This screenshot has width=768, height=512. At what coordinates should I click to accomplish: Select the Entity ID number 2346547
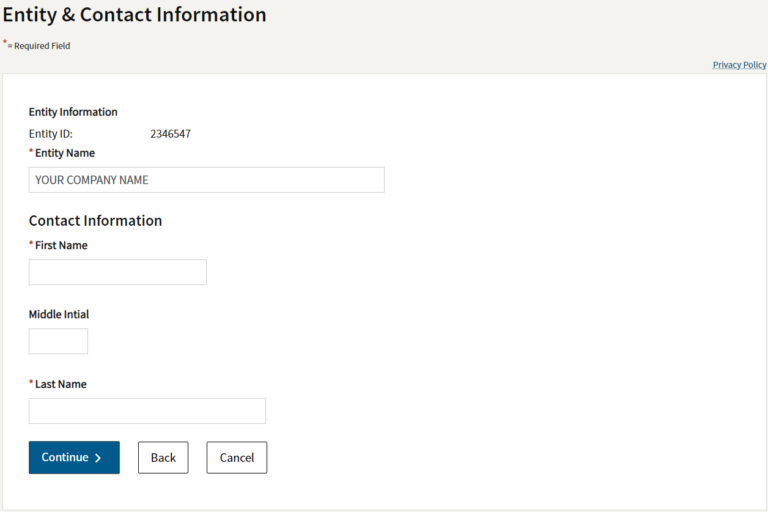pos(170,133)
